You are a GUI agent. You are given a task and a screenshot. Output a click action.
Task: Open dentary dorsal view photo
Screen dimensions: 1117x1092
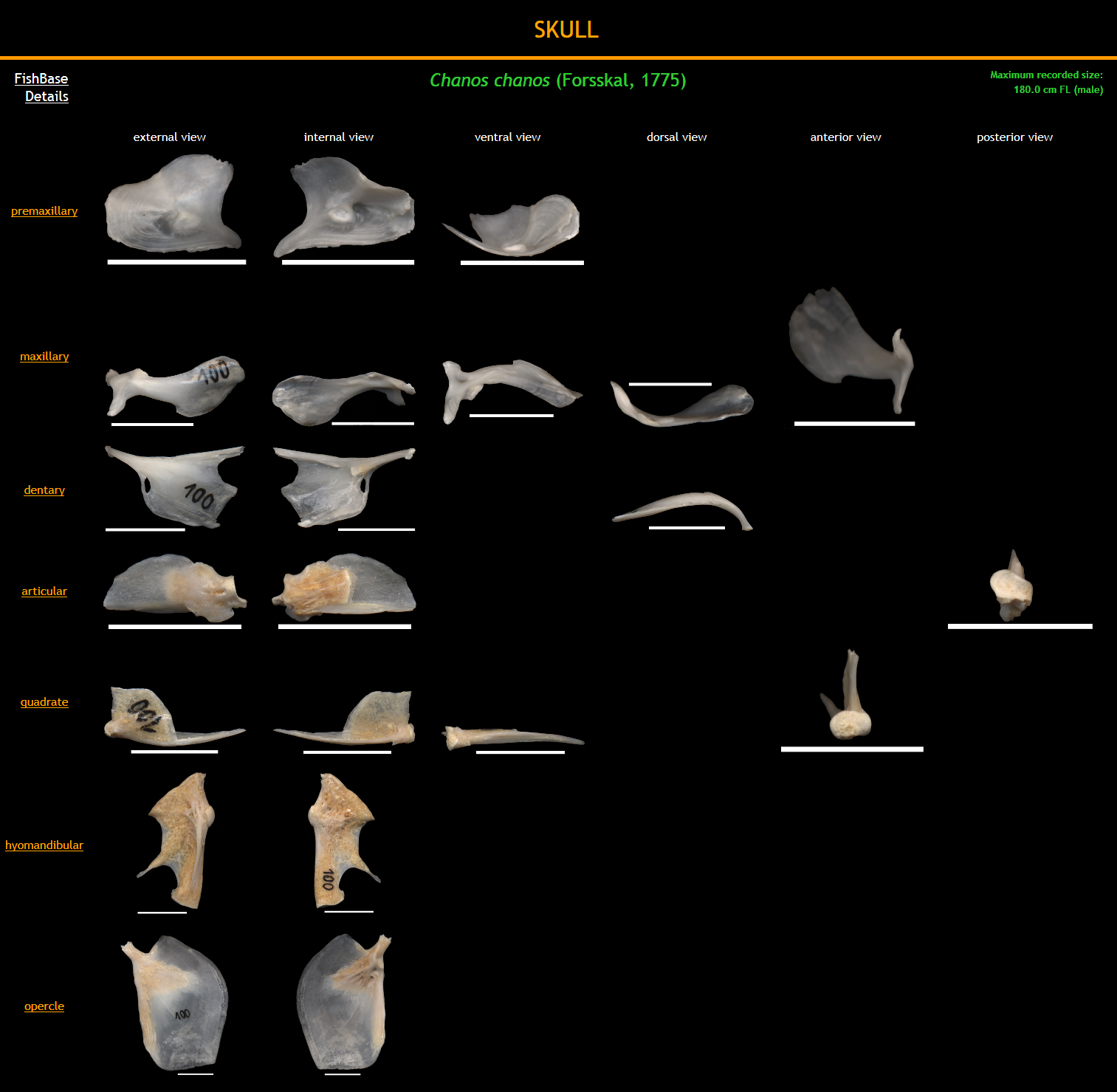[x=681, y=509]
